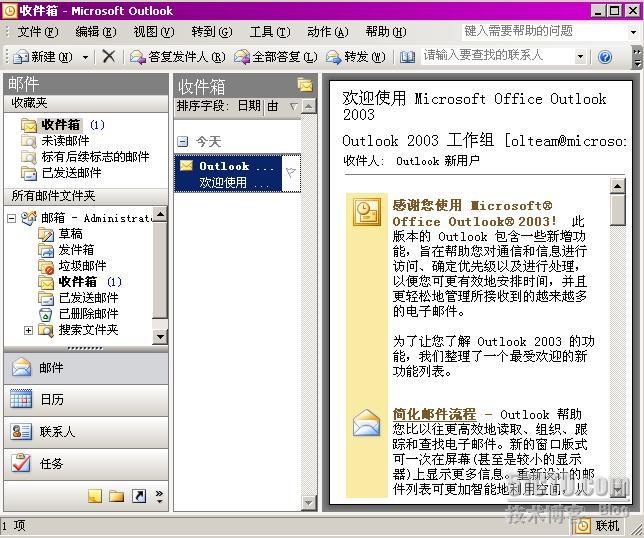Collapse the 今天 message group

click(182, 142)
